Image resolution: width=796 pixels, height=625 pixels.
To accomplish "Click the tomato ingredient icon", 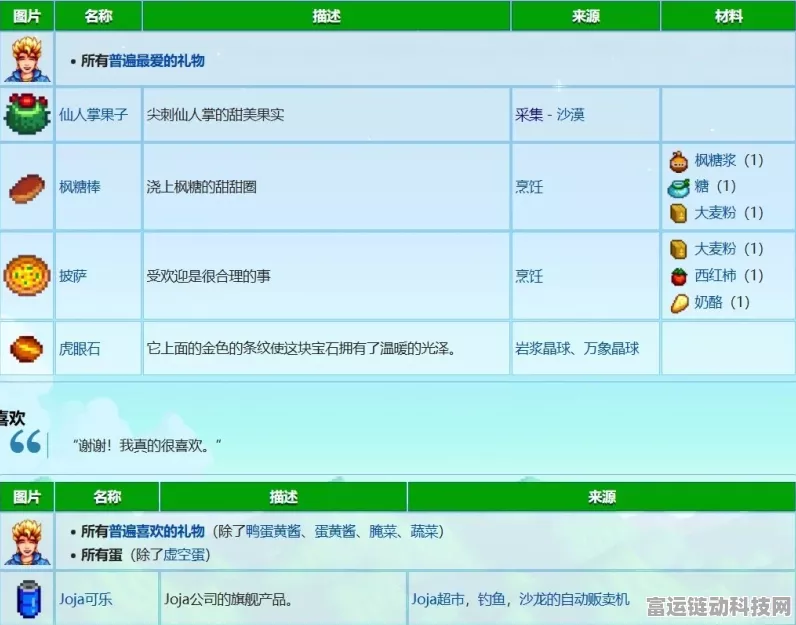I will (678, 276).
